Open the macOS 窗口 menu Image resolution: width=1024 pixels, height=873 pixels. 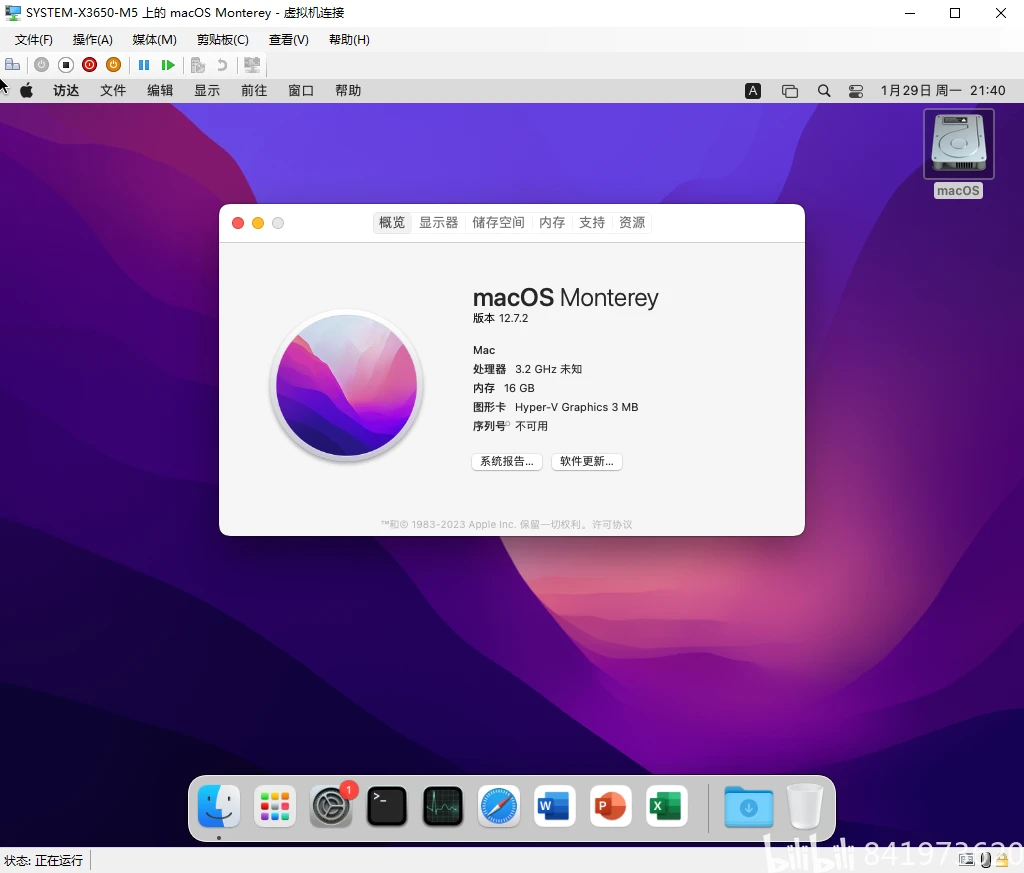(301, 91)
